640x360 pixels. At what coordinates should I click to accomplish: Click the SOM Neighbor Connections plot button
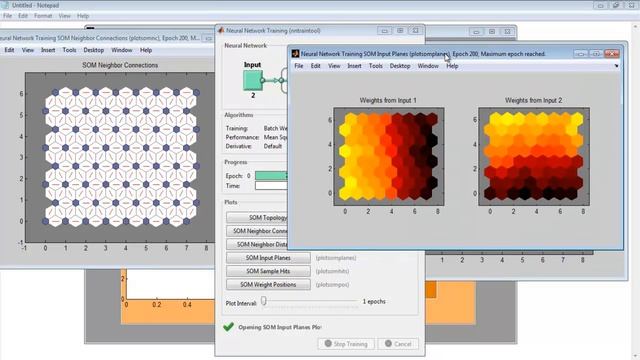pos(257,231)
